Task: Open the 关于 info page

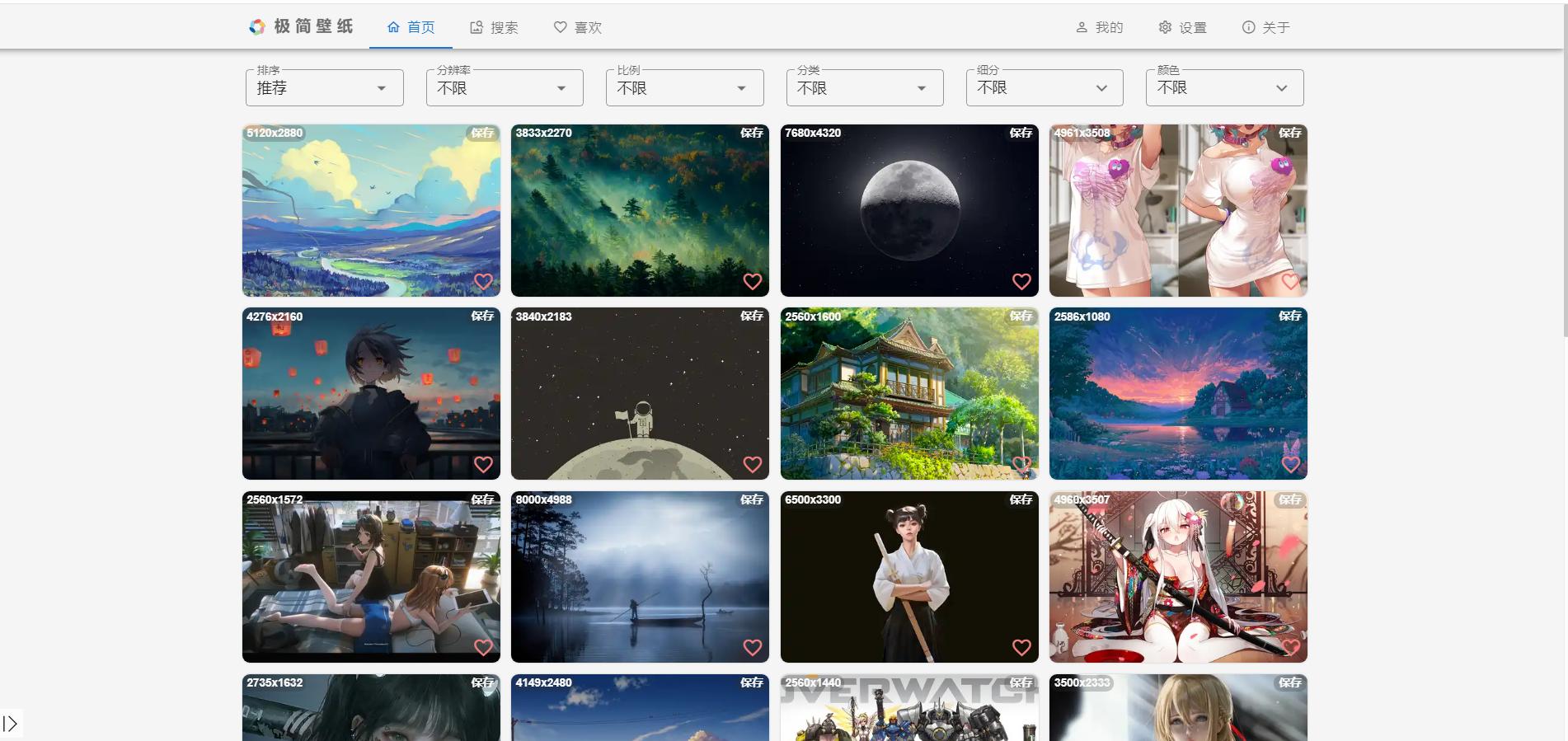Action: 1265,27
